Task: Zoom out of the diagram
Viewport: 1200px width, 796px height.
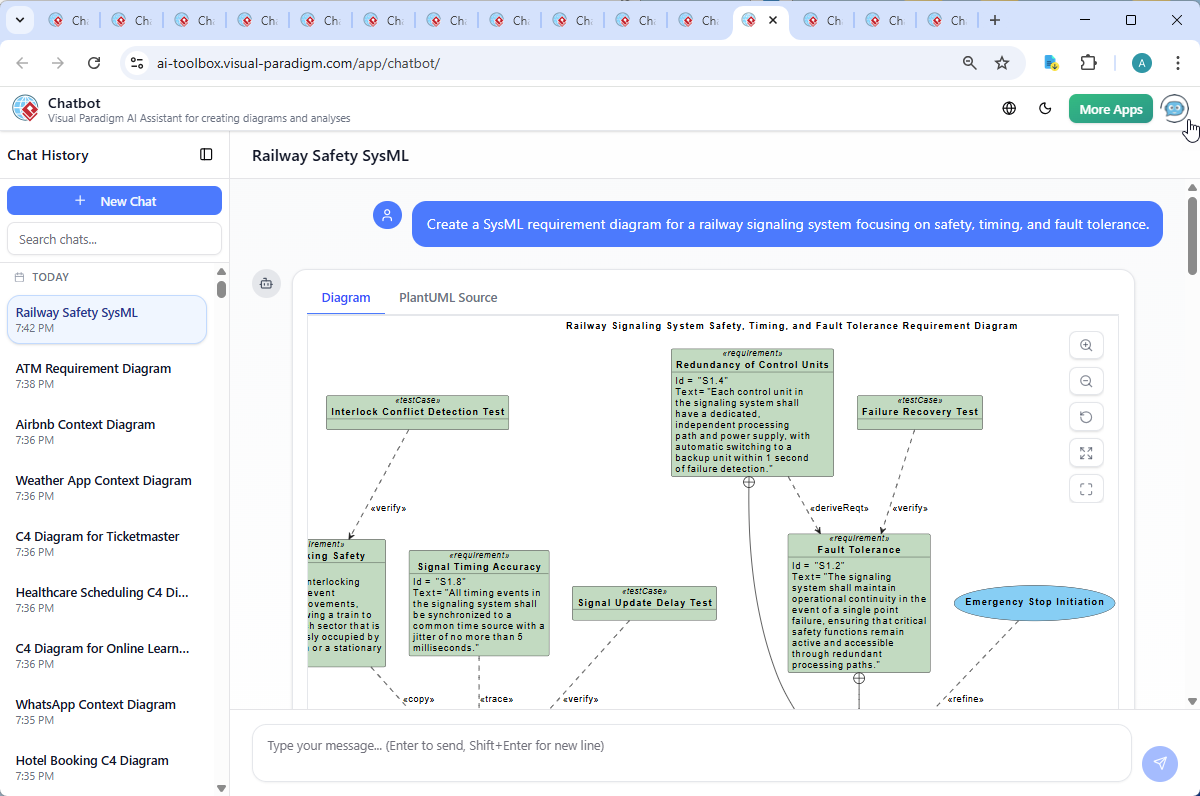Action: pos(1086,381)
